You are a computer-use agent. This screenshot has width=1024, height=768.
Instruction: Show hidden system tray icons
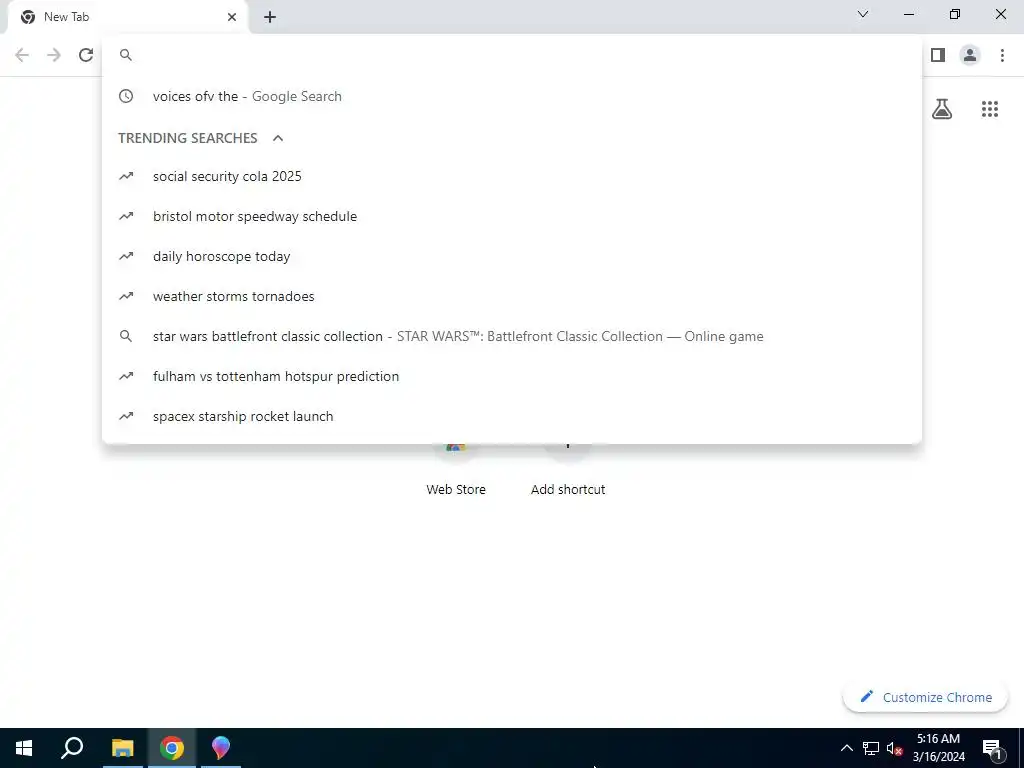coord(846,748)
